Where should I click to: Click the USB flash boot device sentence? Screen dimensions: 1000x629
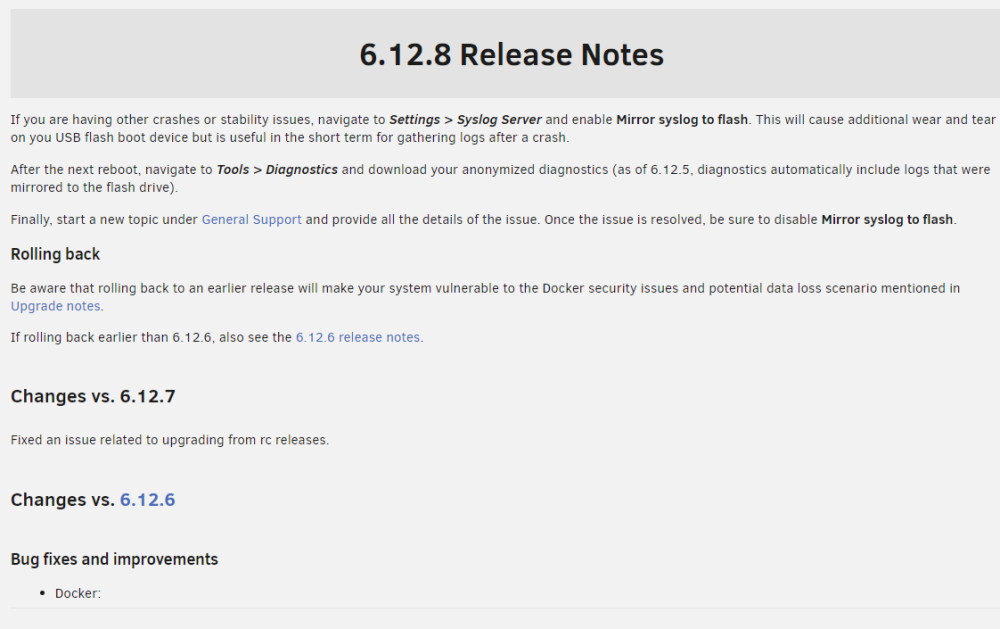(x=290, y=138)
